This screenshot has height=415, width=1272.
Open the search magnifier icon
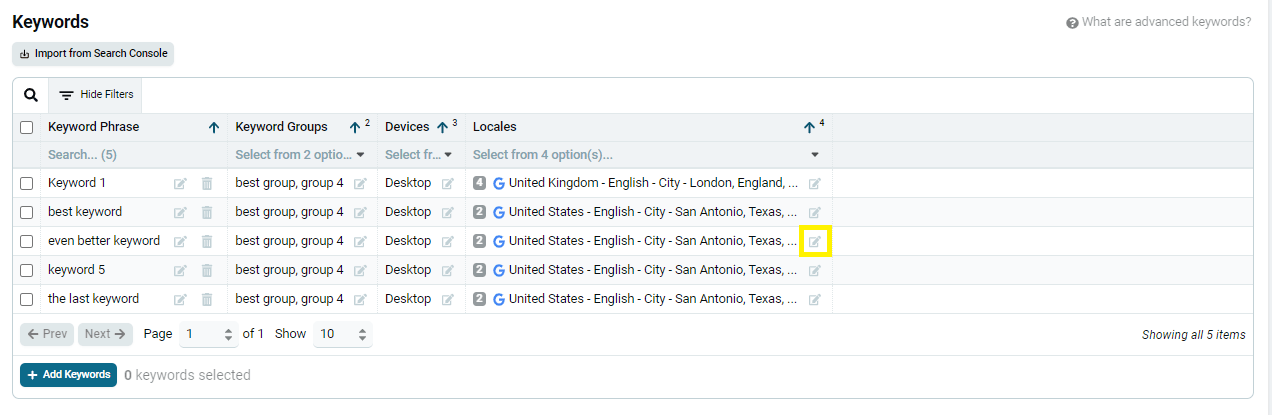pos(31,95)
